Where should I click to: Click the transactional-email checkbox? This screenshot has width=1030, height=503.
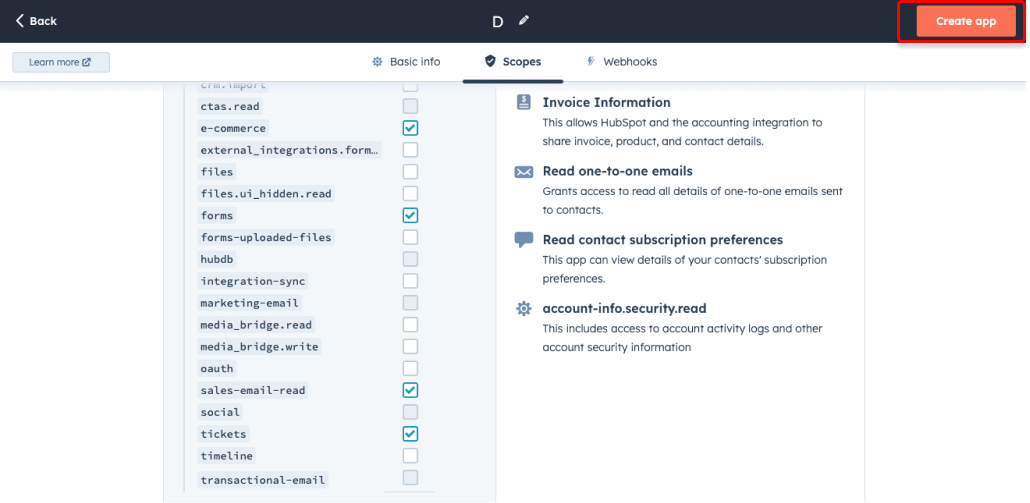coord(411,477)
